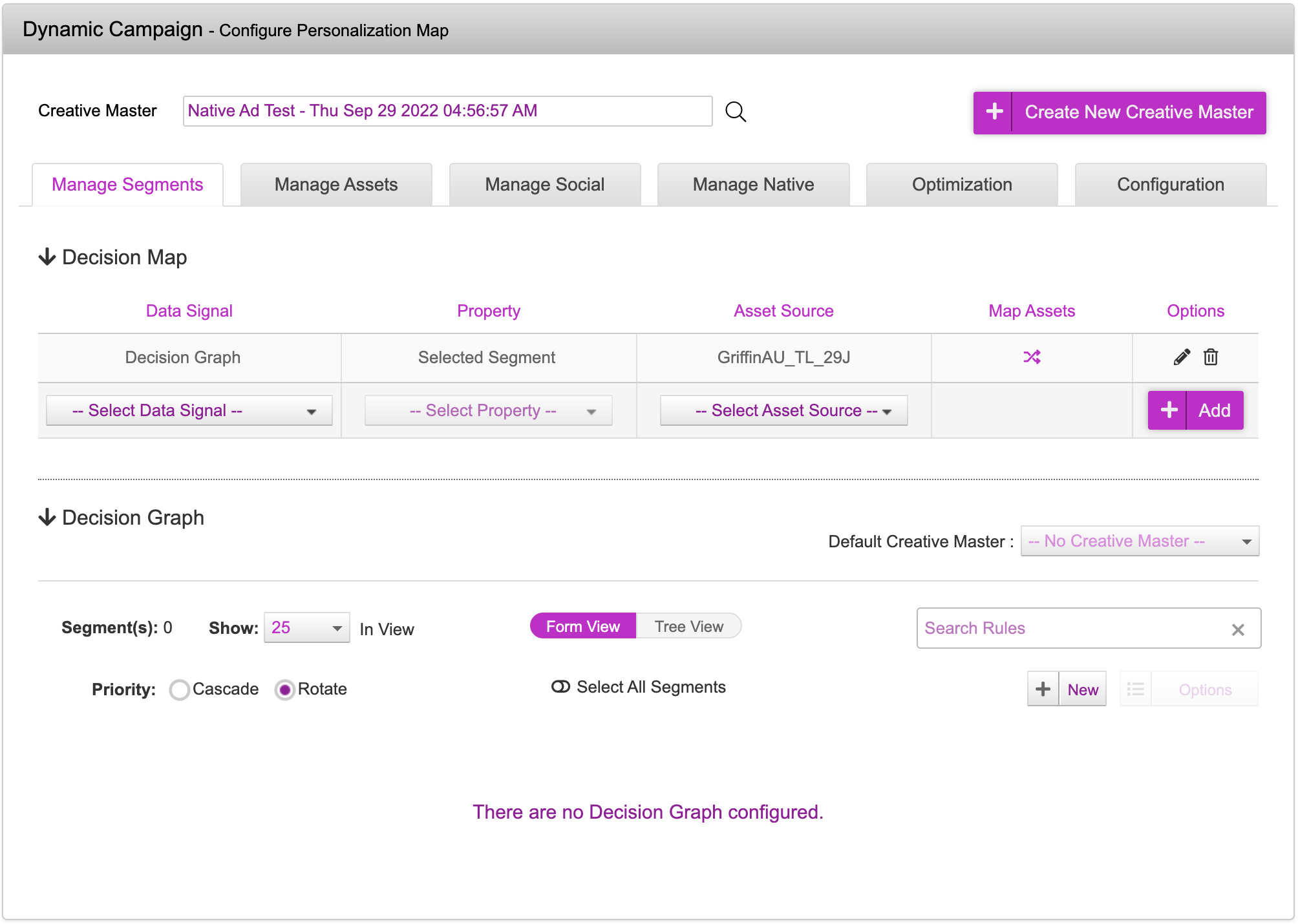Toggle Select All Segments switch
The width and height of the screenshot is (1298, 924).
point(560,687)
